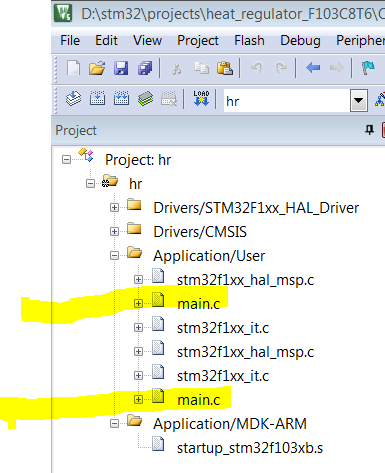Open the View menu
The image size is (385, 473).
[x=147, y=41]
